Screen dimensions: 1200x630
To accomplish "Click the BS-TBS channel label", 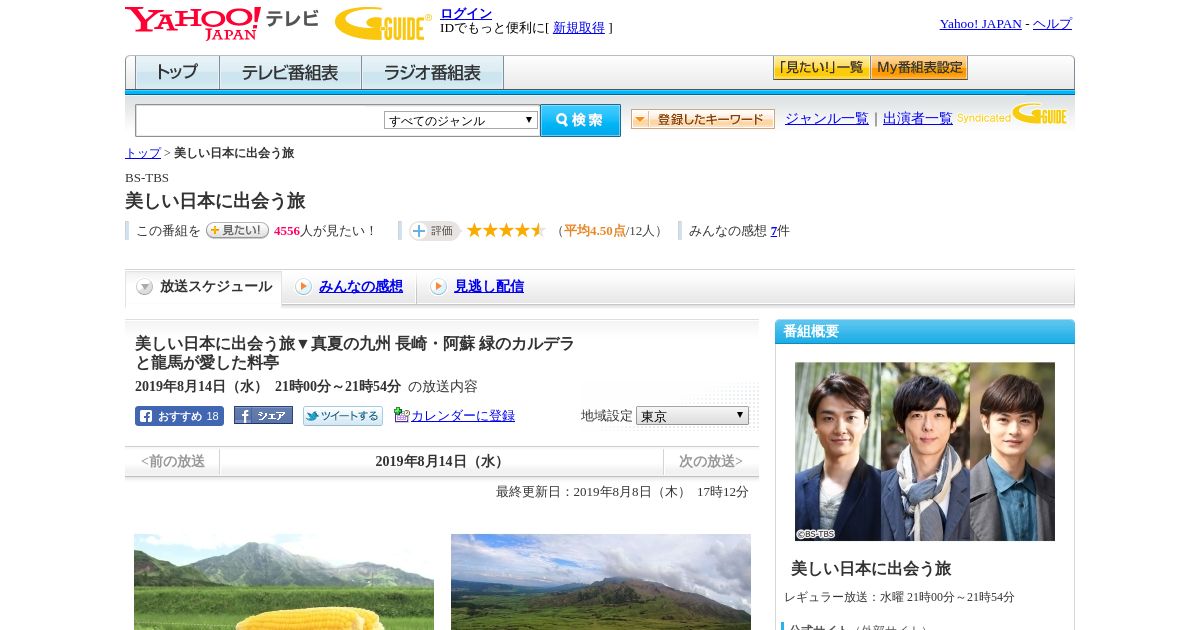I will (x=147, y=178).
